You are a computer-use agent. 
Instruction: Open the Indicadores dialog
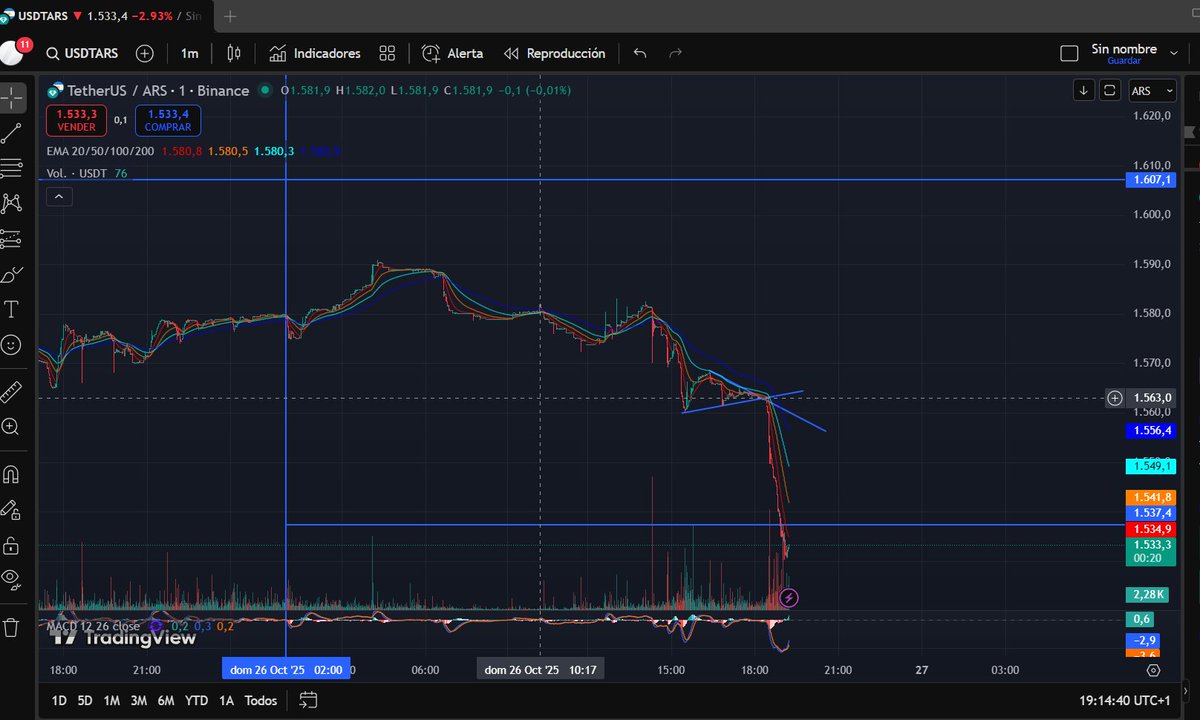click(x=314, y=53)
